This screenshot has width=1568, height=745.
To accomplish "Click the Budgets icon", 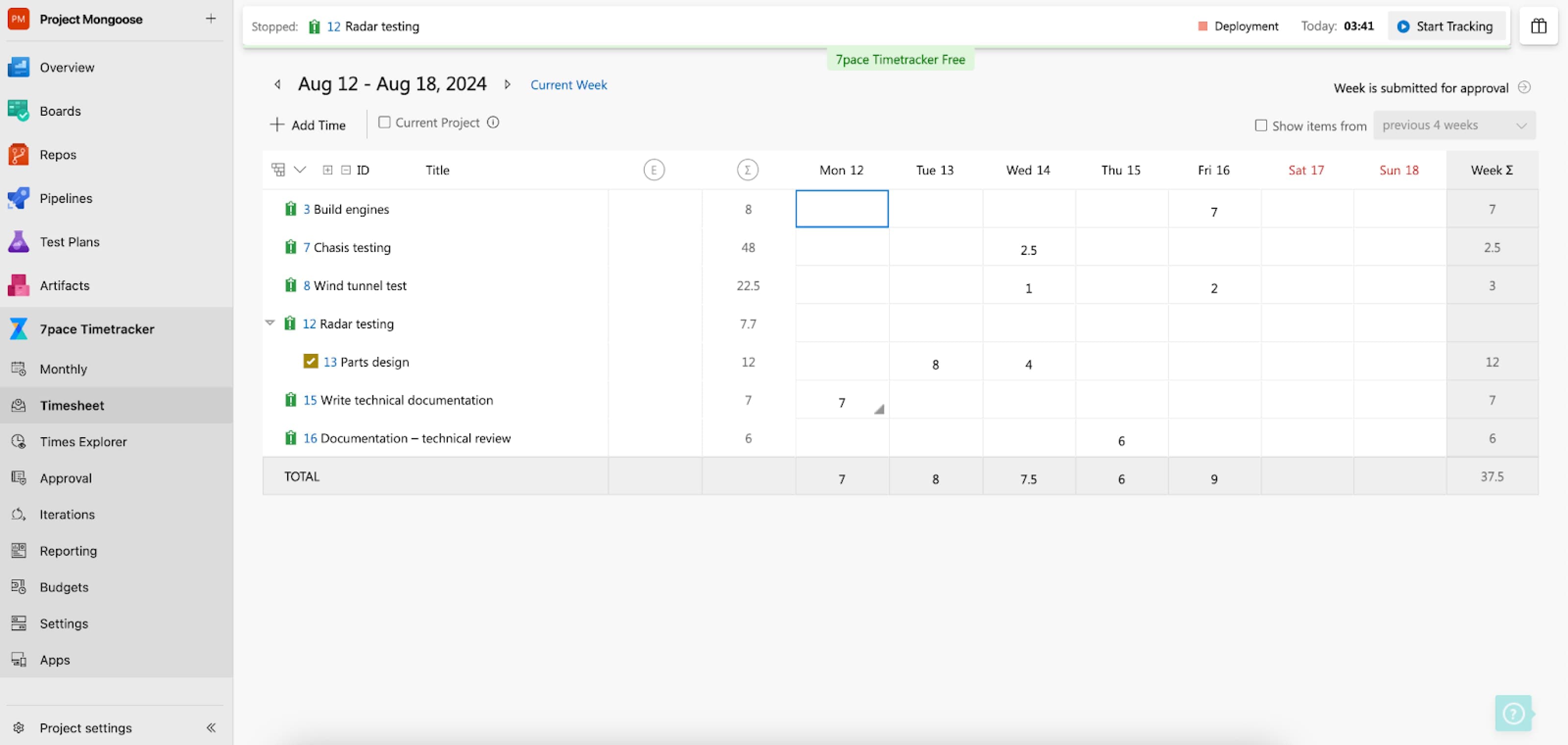I will point(19,587).
